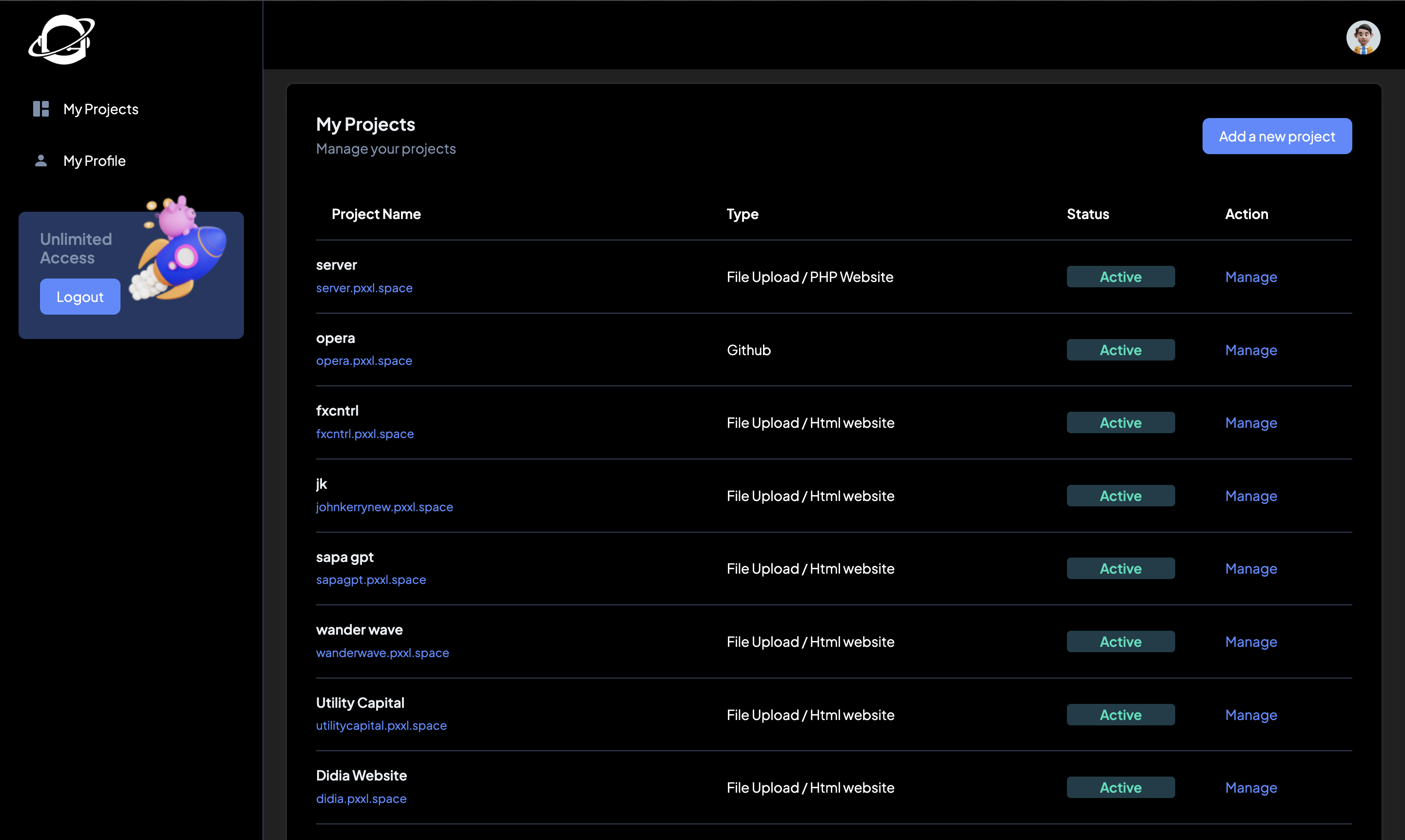
Task: Manage the Didia Website project
Action: tap(1251, 787)
